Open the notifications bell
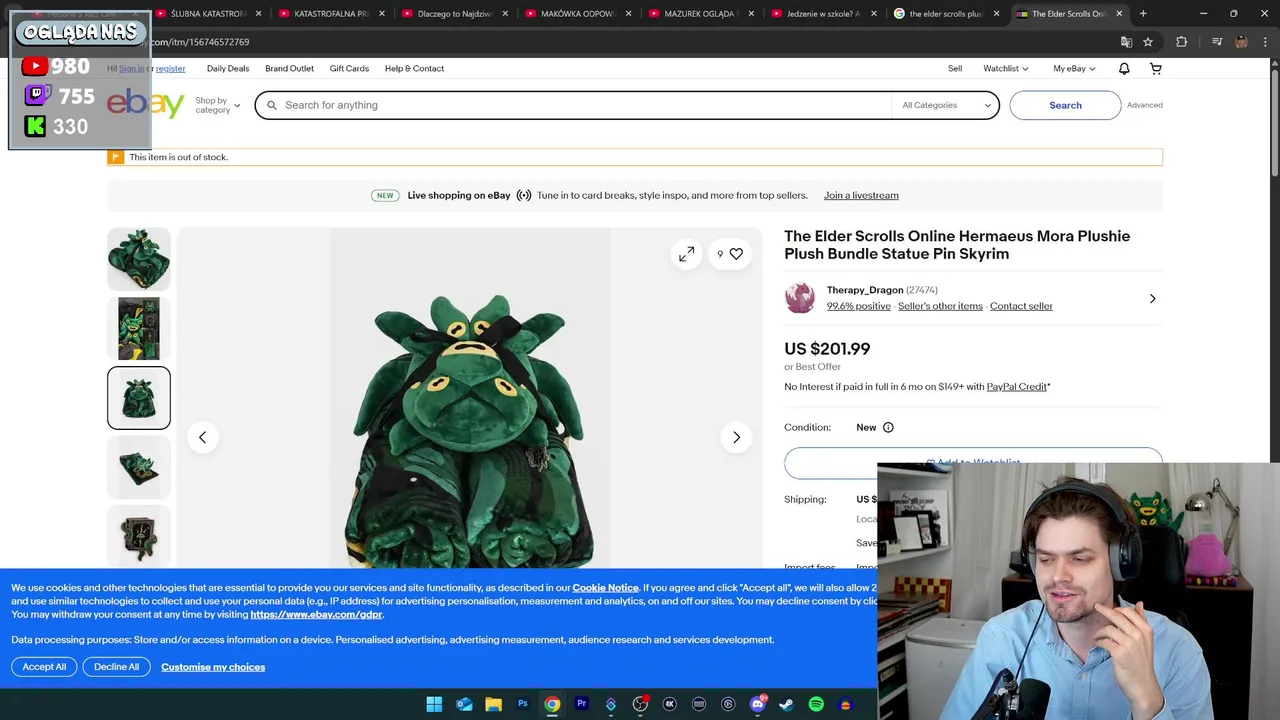1280x720 pixels. point(1124,69)
